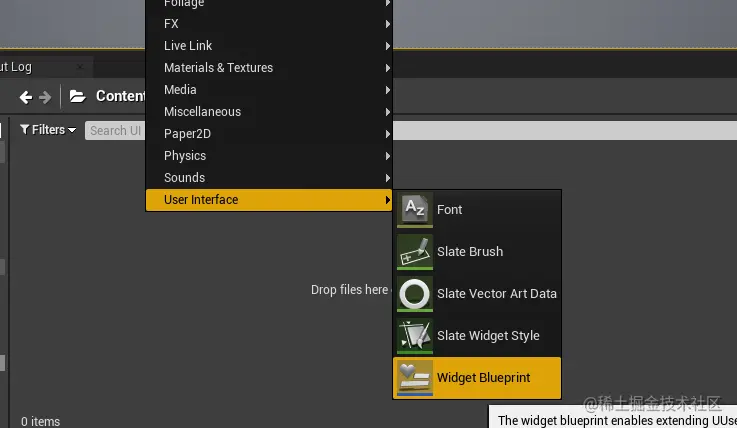
Task: Select the highlighted User Interface entry
Action: click(x=269, y=200)
